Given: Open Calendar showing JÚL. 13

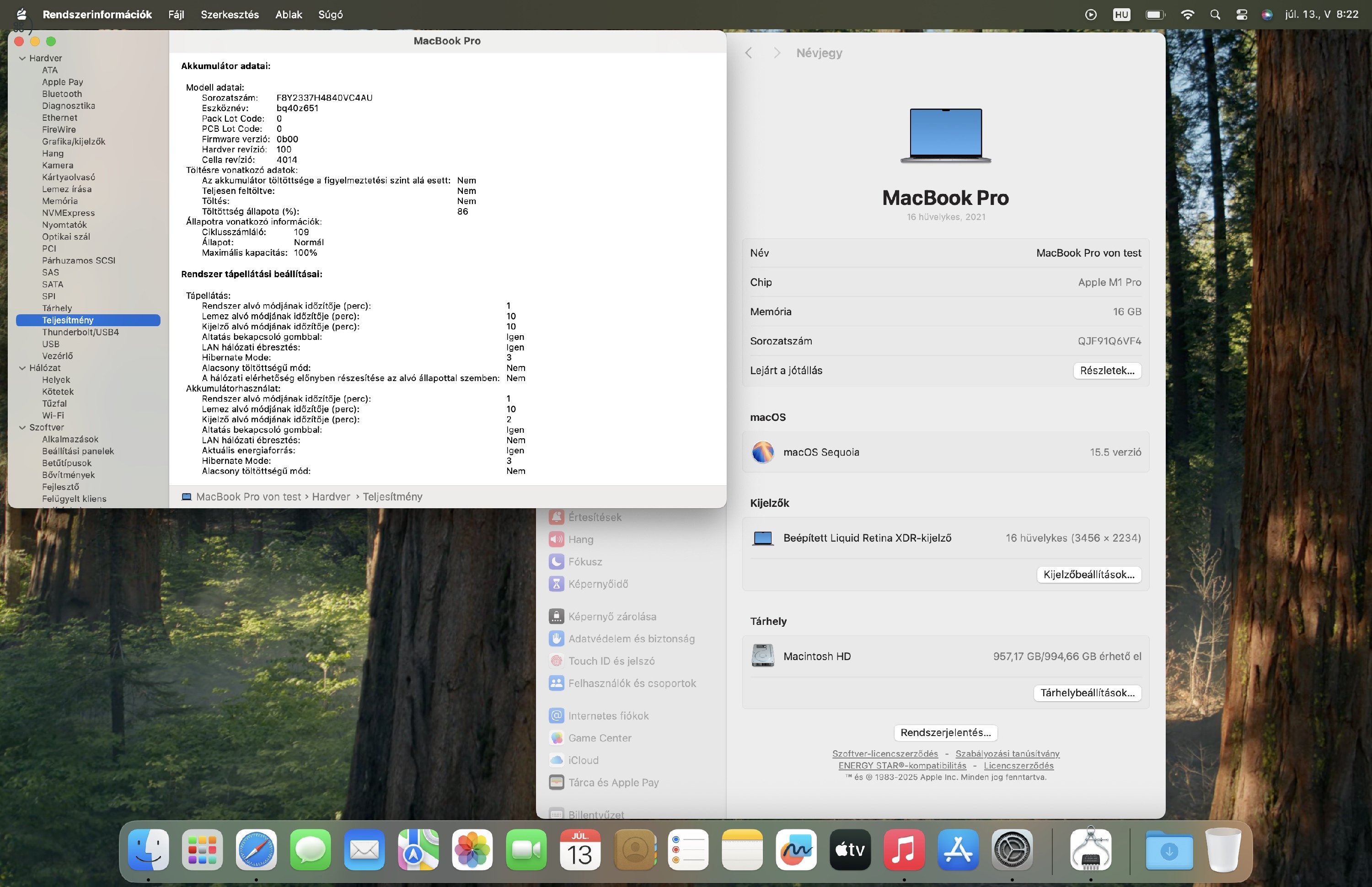Looking at the screenshot, I should click(580, 849).
